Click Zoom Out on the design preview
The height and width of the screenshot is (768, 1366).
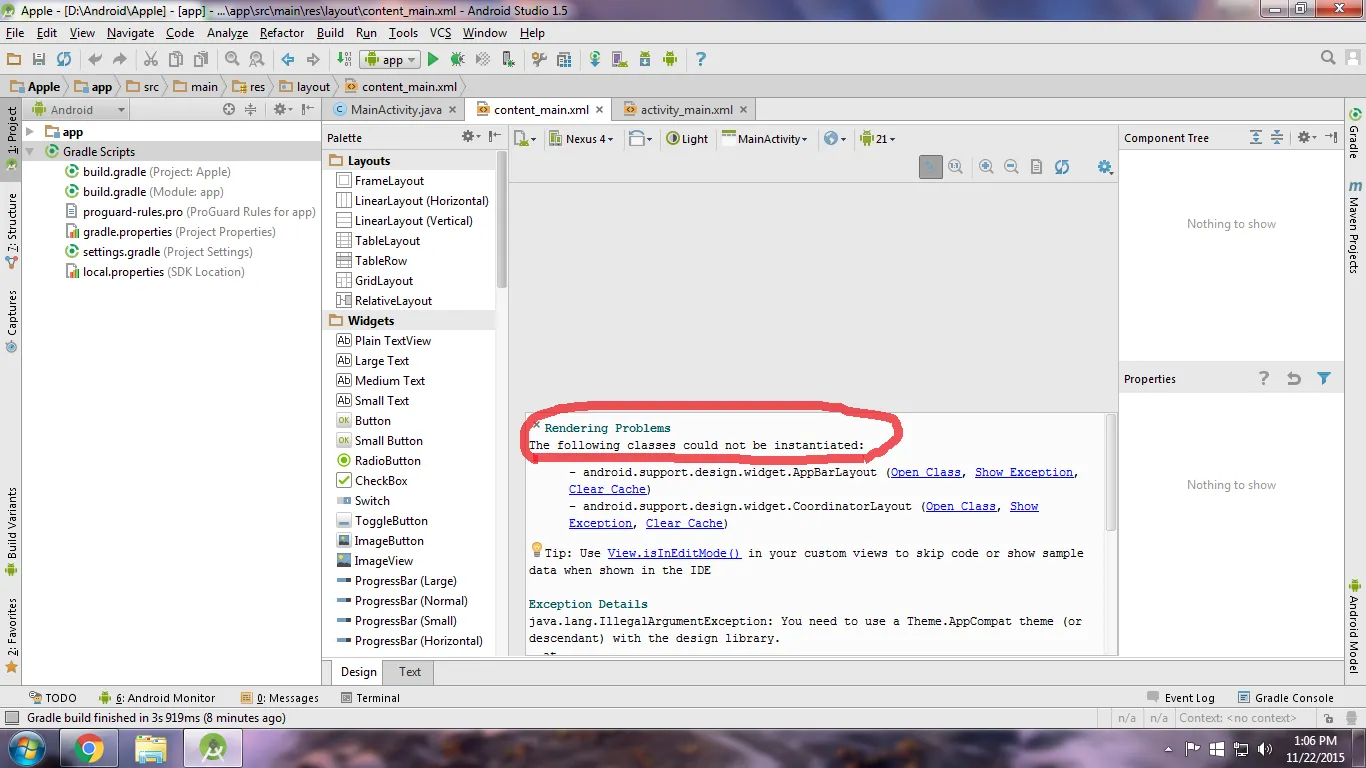pyautogui.click(x=1011, y=167)
